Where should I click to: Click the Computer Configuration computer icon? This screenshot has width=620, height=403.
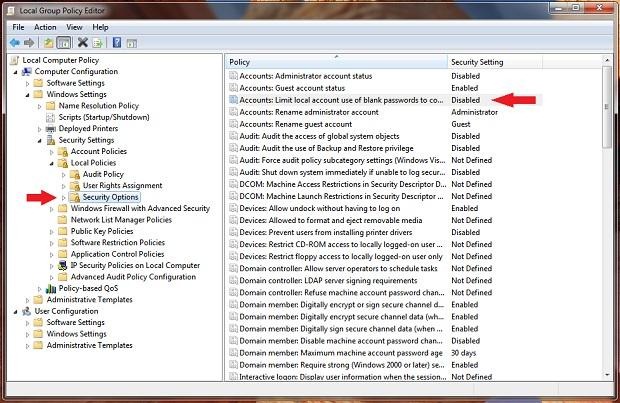coord(26,72)
